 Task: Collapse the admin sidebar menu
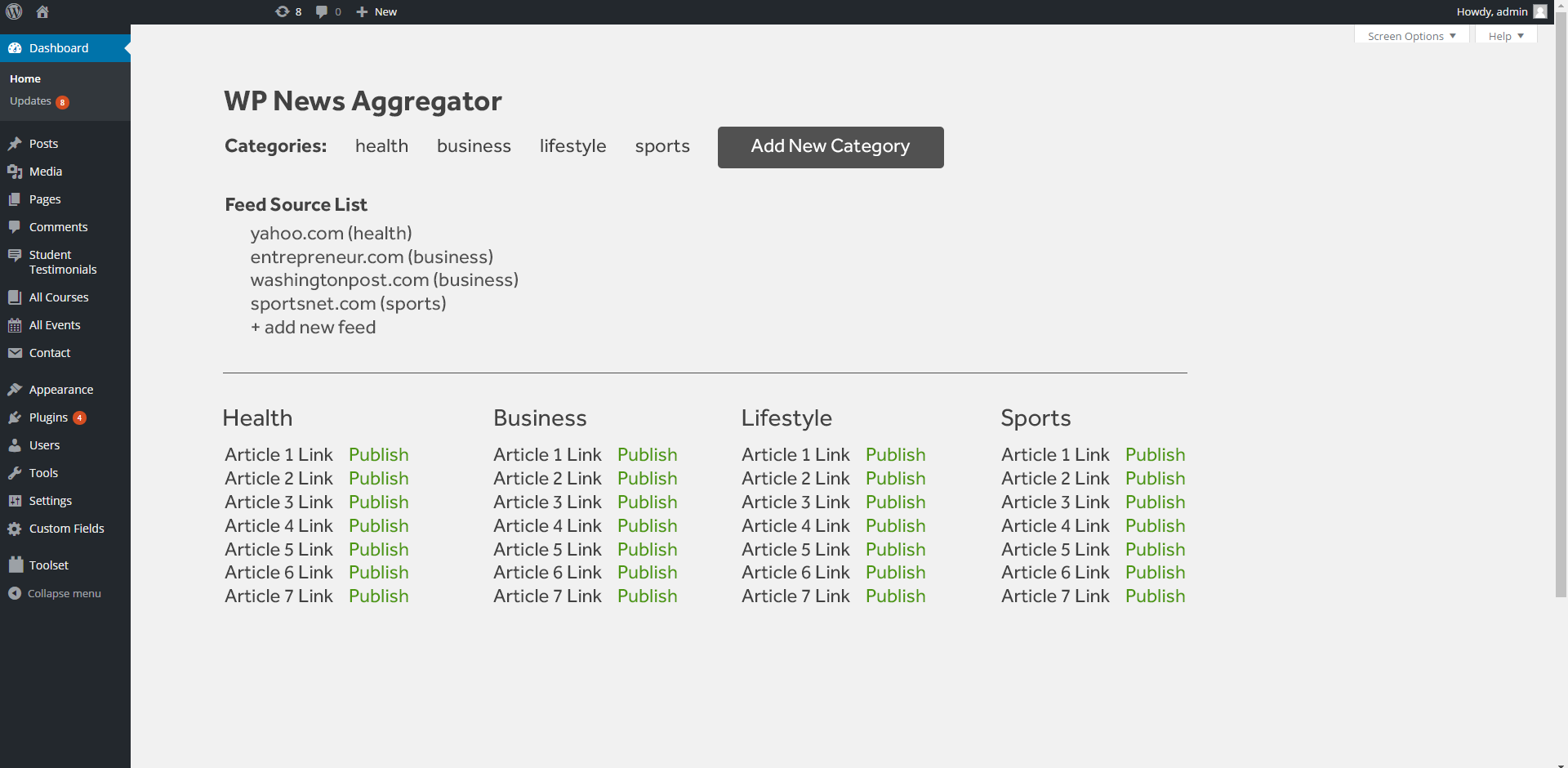[64, 594]
